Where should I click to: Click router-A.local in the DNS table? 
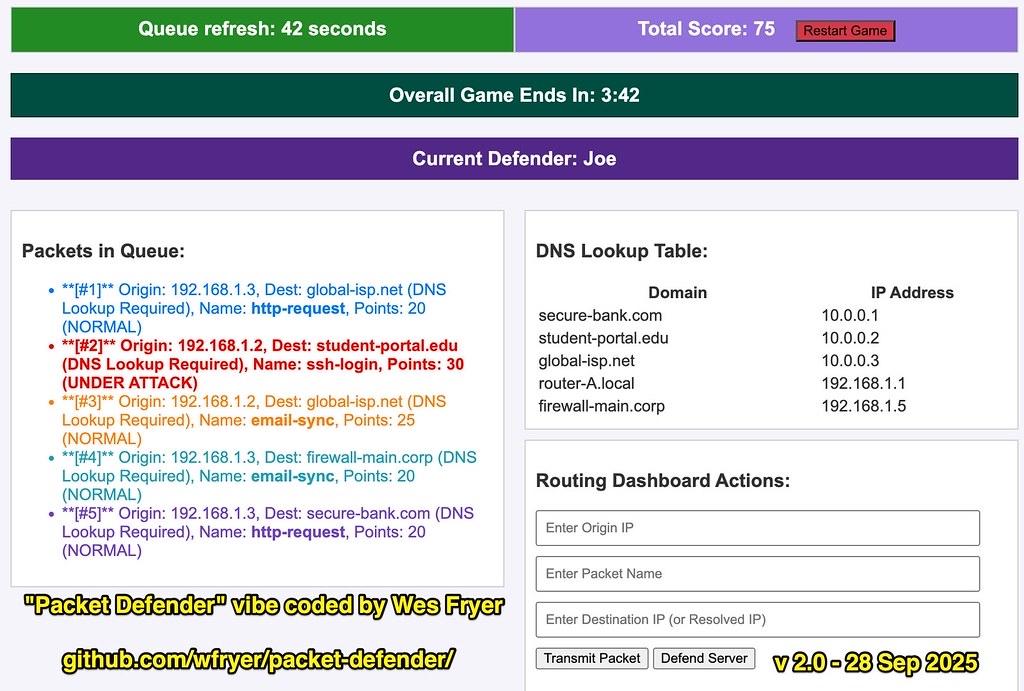click(x=586, y=383)
